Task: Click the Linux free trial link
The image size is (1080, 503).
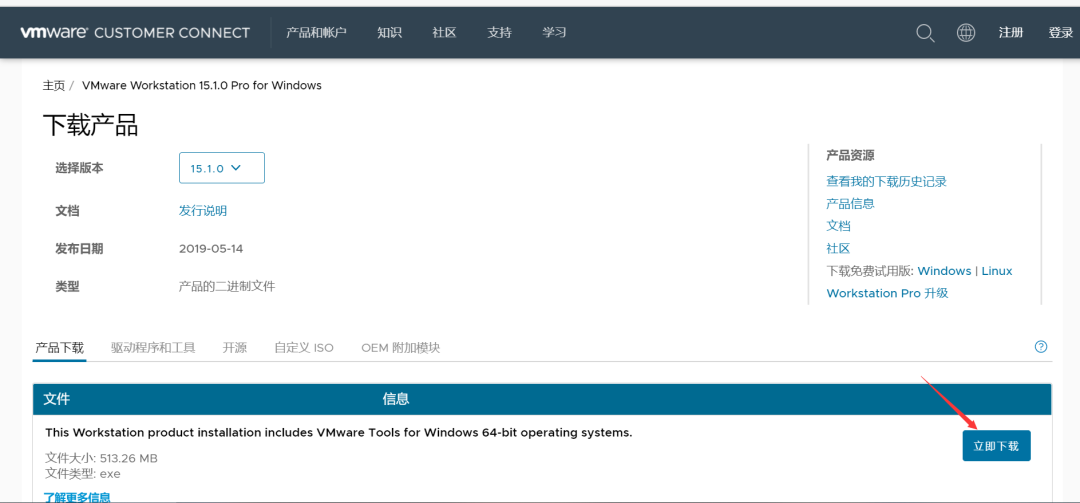Action: tap(997, 271)
